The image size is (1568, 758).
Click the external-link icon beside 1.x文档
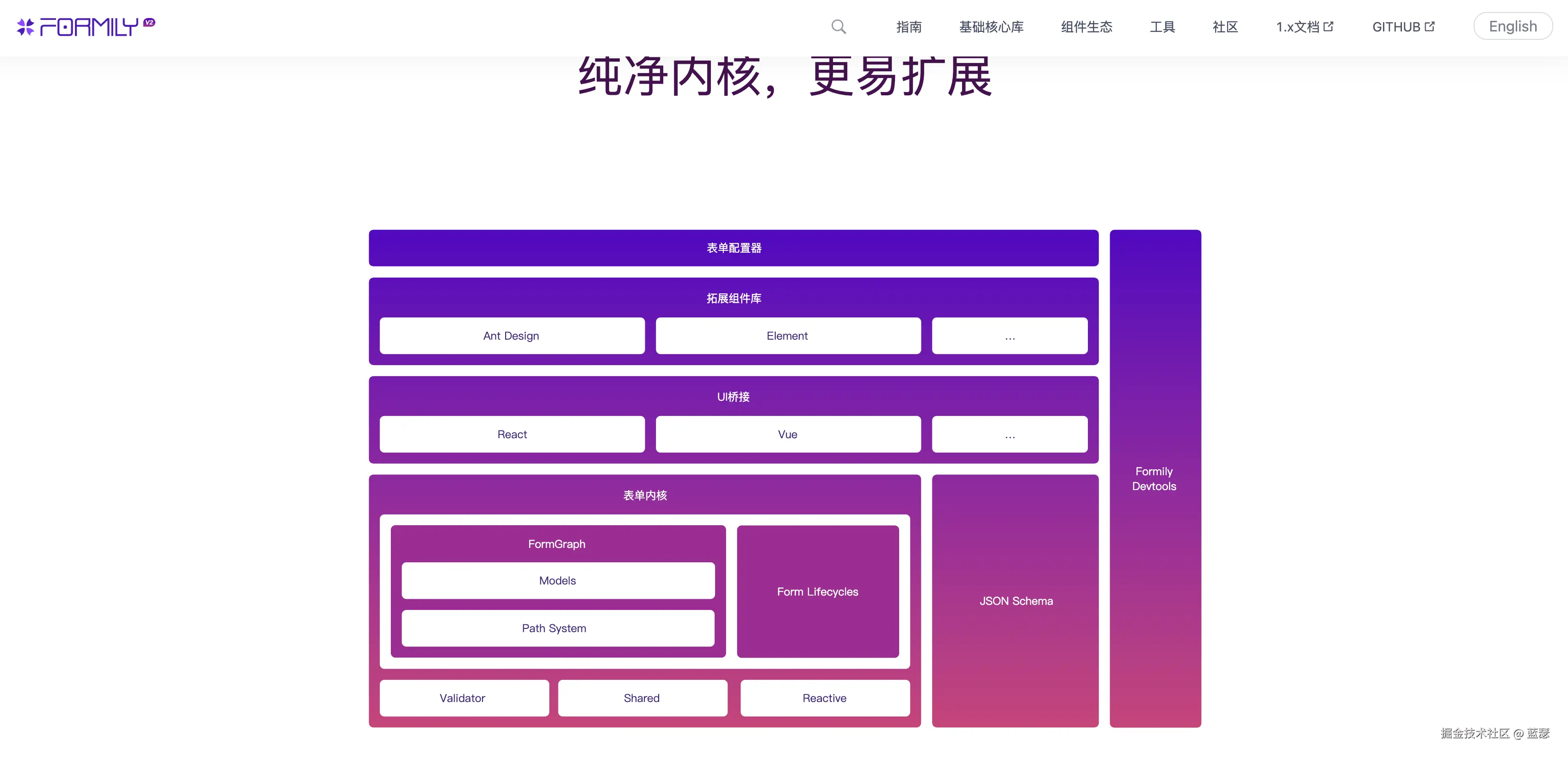point(1329,26)
